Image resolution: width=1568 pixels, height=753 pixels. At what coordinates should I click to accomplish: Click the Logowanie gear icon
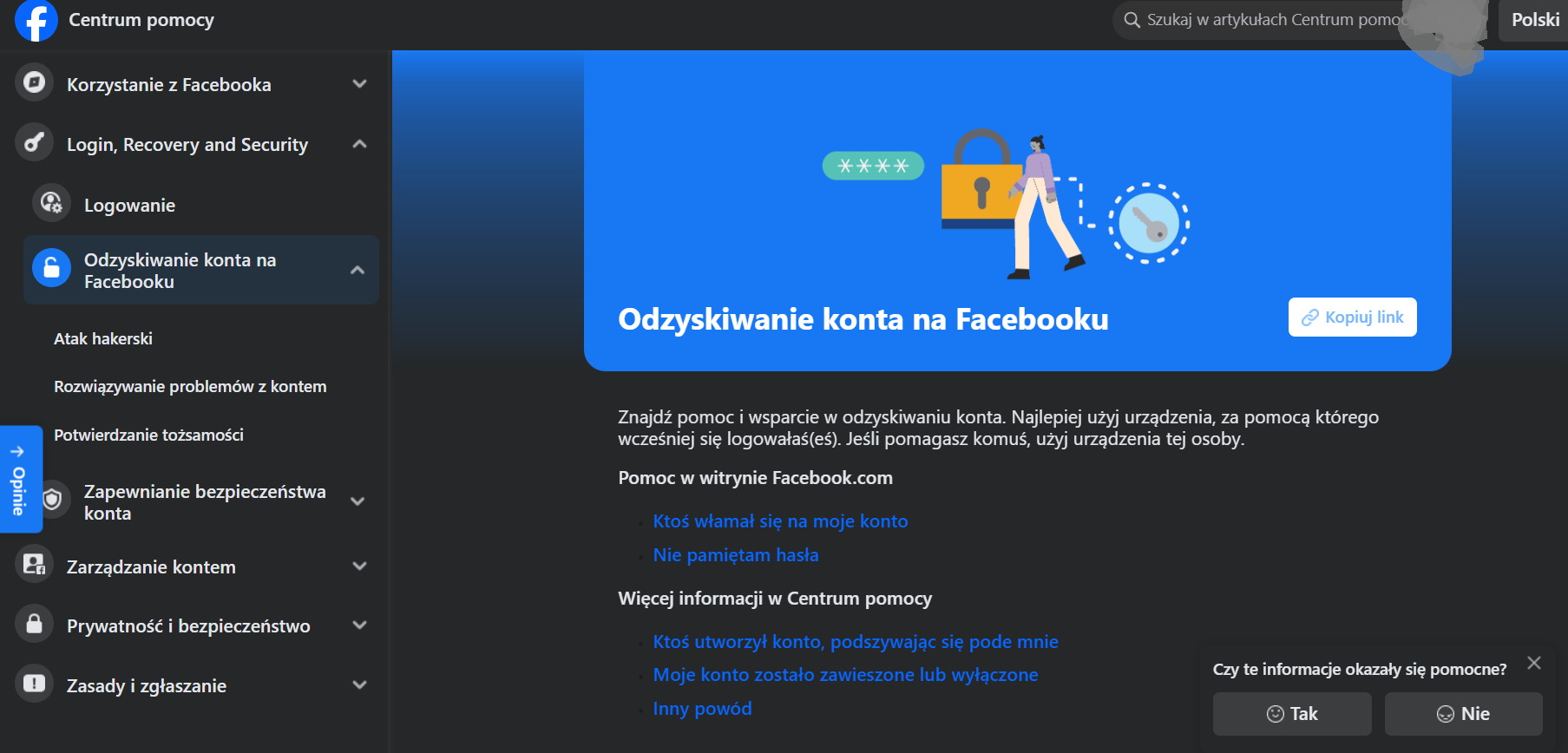[x=51, y=204]
